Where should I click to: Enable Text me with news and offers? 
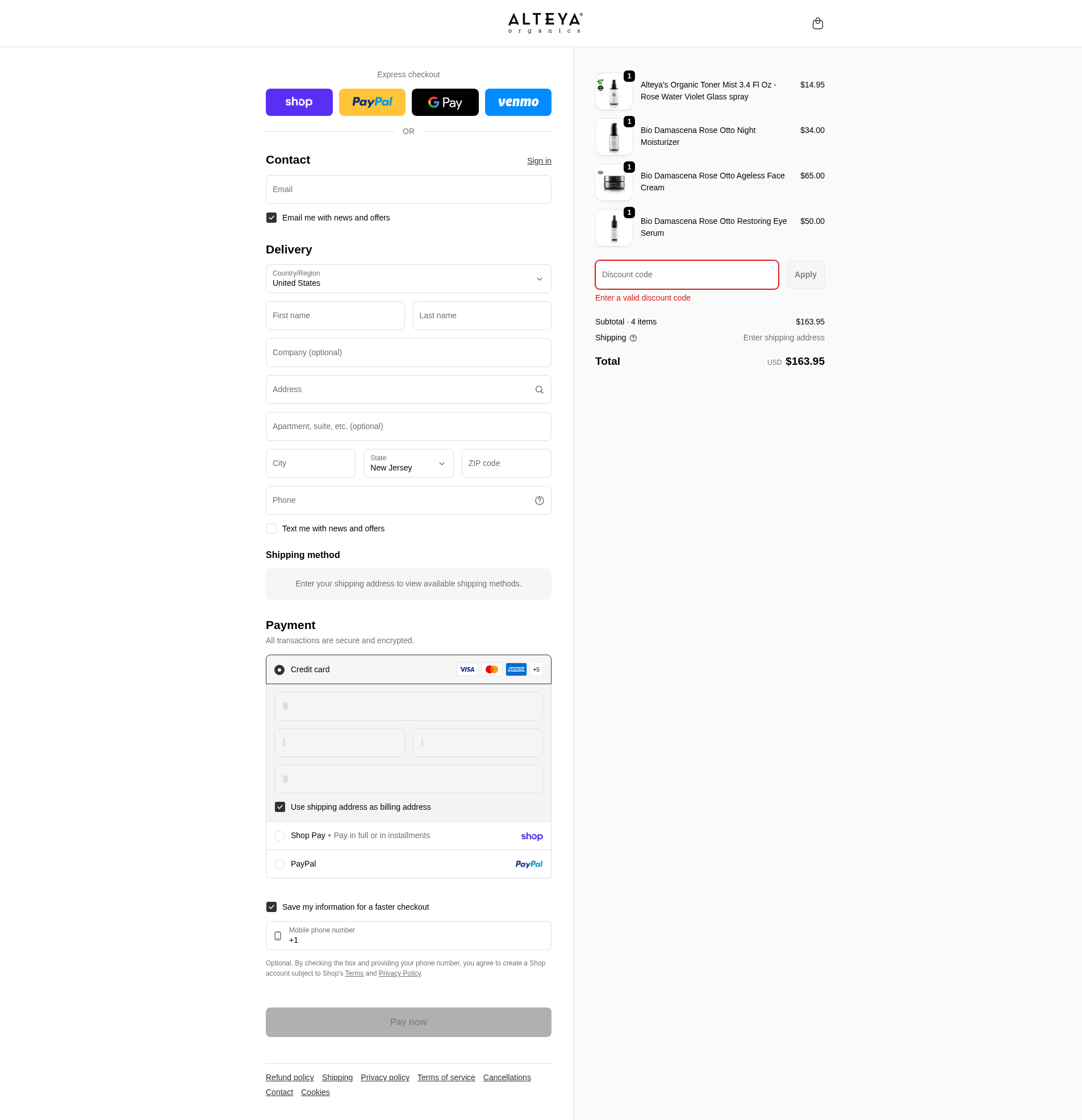[271, 528]
